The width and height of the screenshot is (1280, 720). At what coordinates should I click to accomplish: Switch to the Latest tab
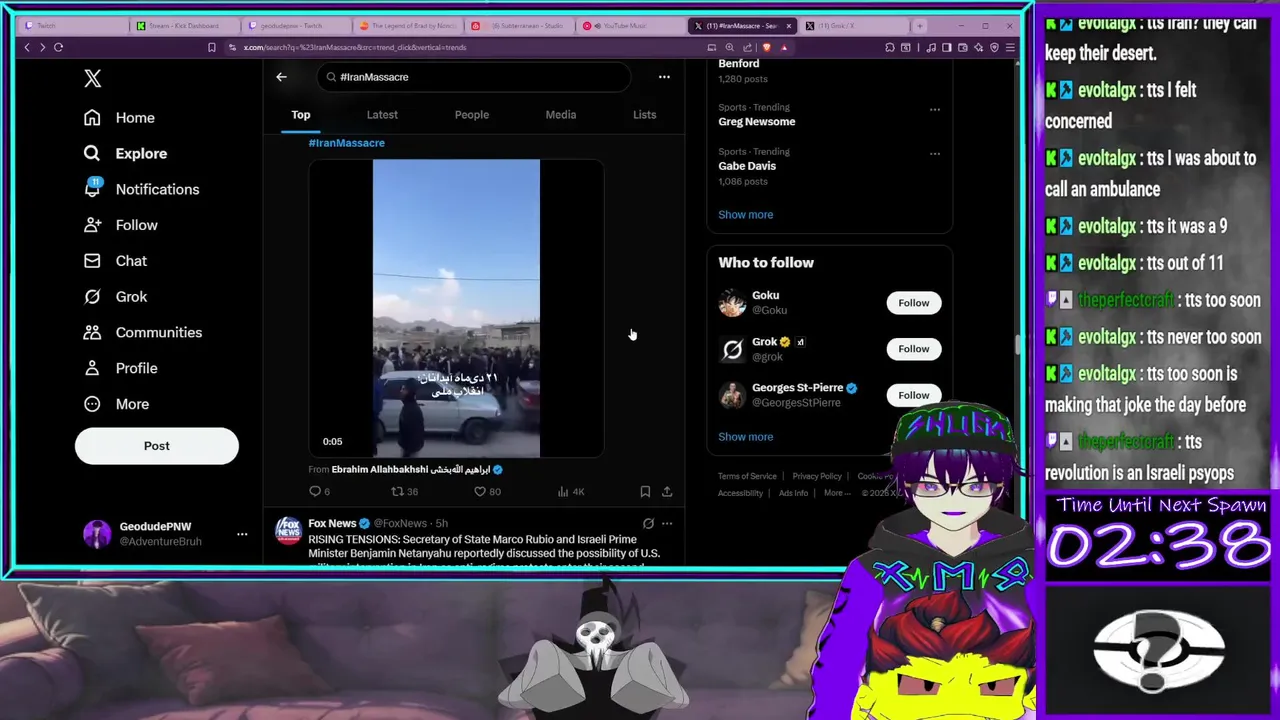tap(382, 115)
